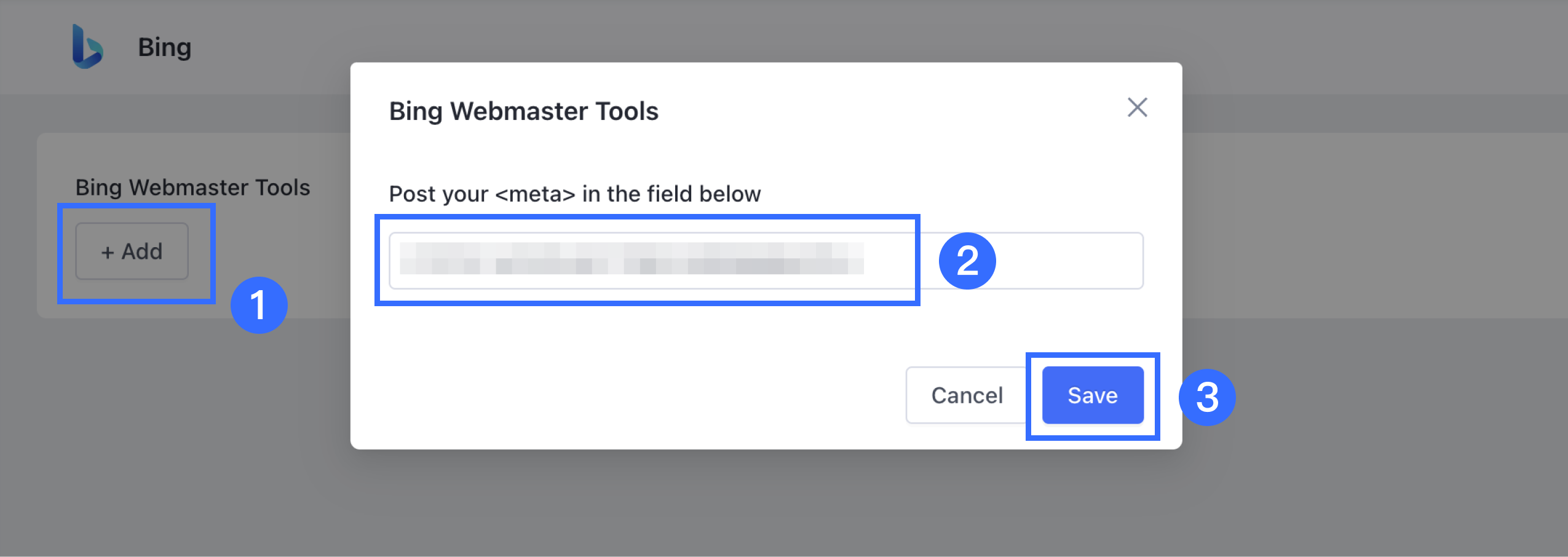The image size is (1568, 557).
Task: Click the "Bing" page header text
Action: pos(164,47)
